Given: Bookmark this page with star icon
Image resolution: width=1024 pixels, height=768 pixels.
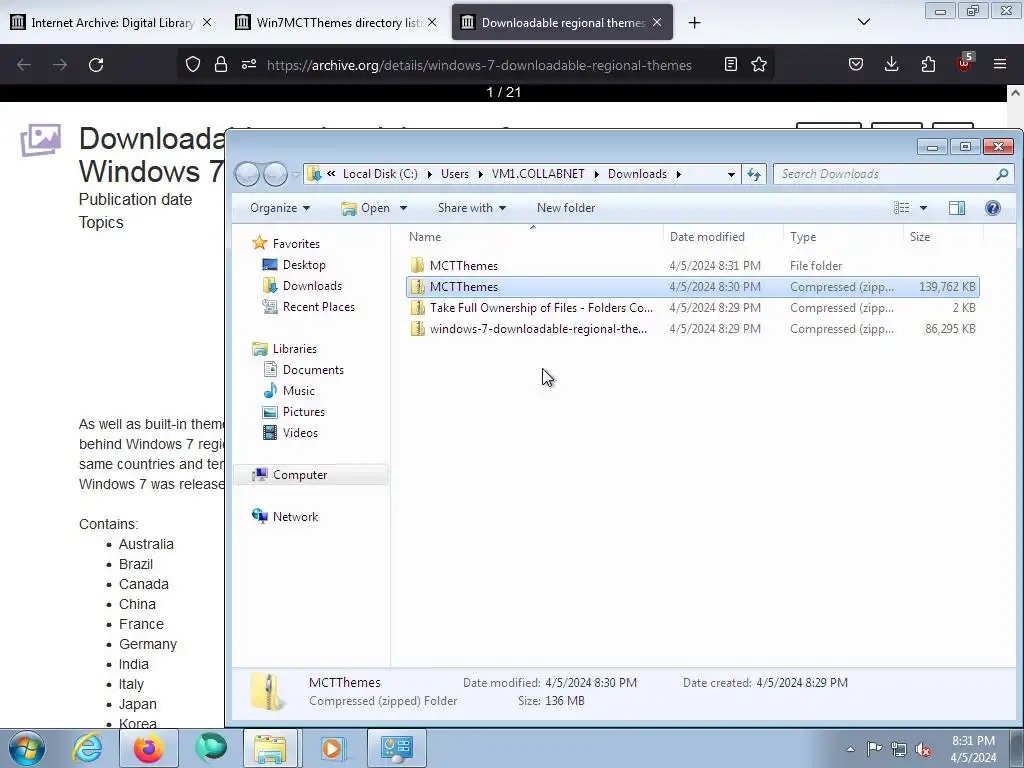Looking at the screenshot, I should (759, 64).
